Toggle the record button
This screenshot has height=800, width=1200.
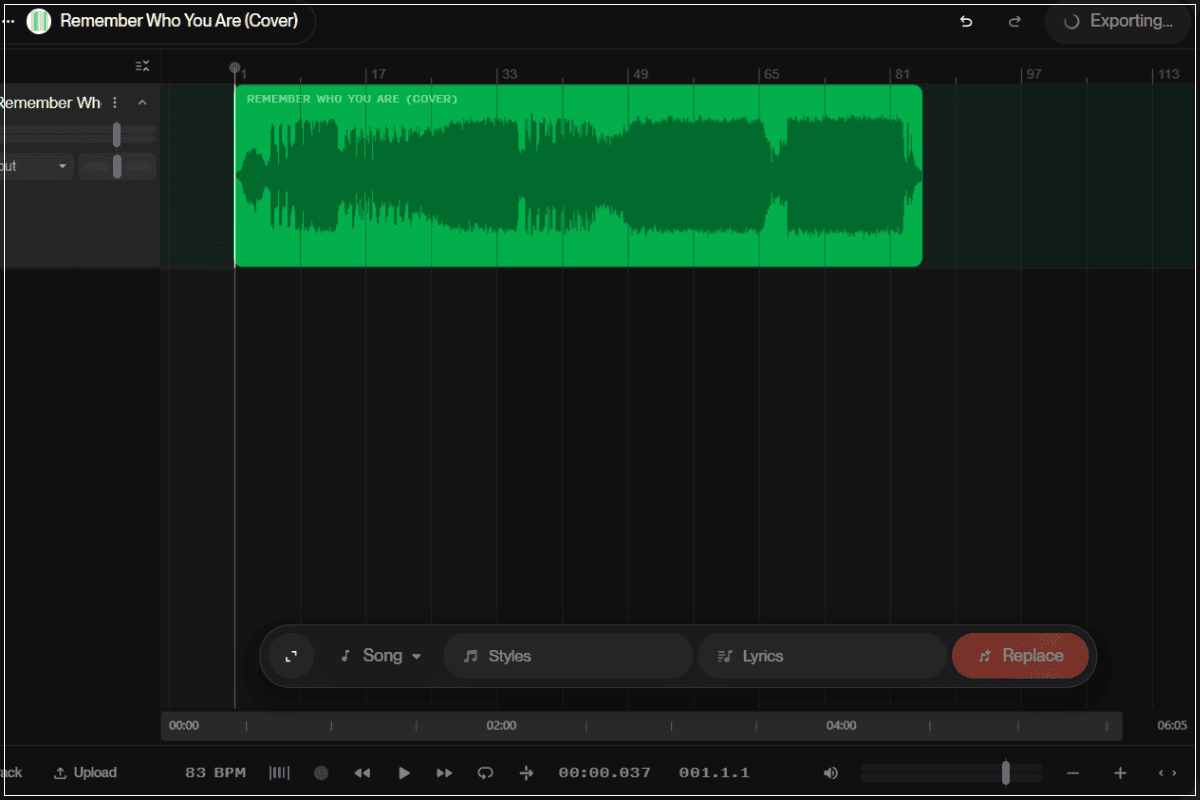[321, 773]
